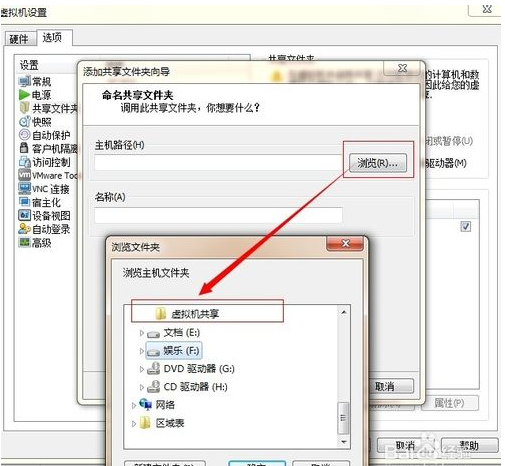Click the 浏览(R)... browse button

(378, 163)
